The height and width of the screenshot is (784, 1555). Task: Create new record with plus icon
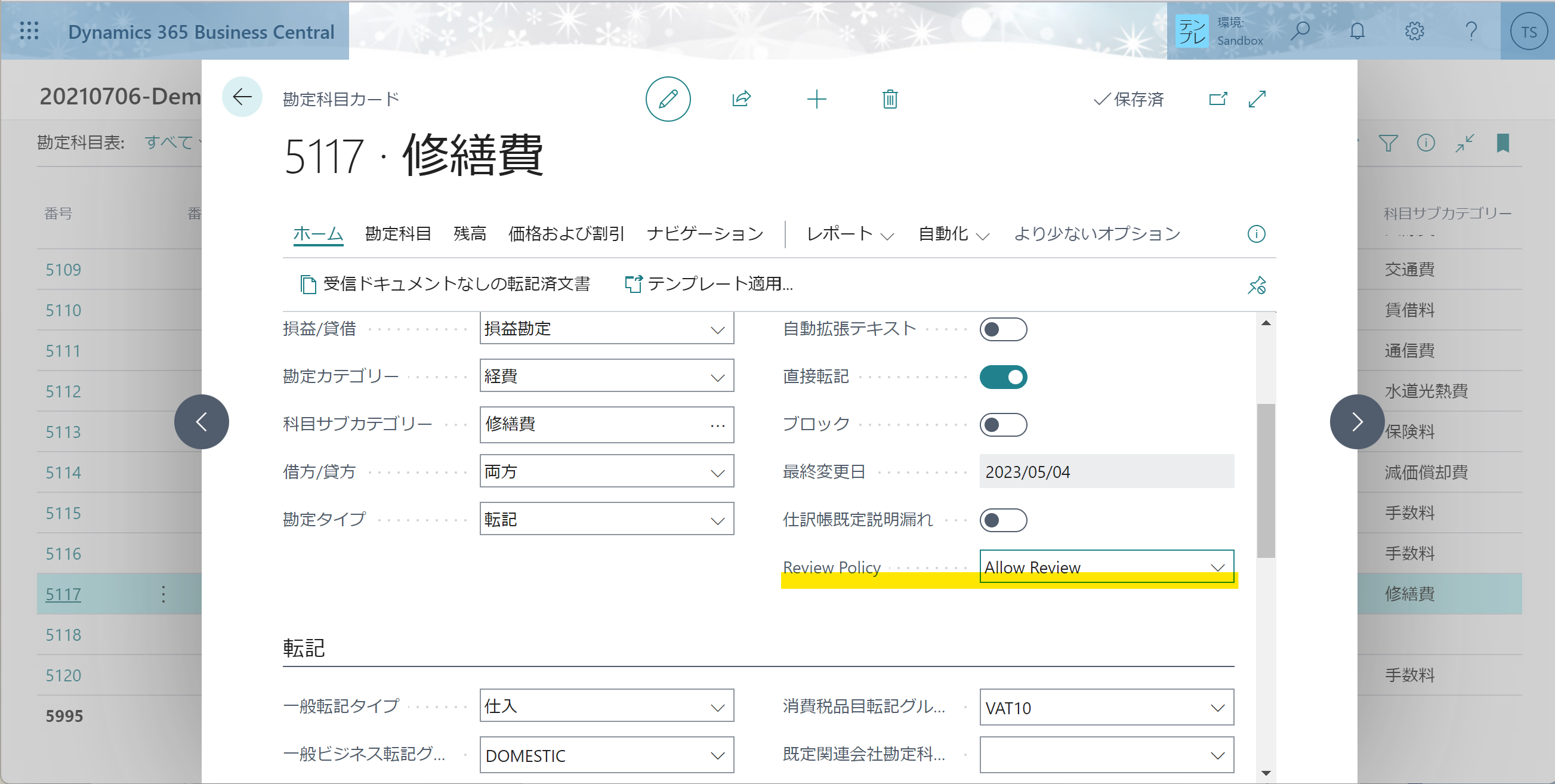tap(816, 98)
